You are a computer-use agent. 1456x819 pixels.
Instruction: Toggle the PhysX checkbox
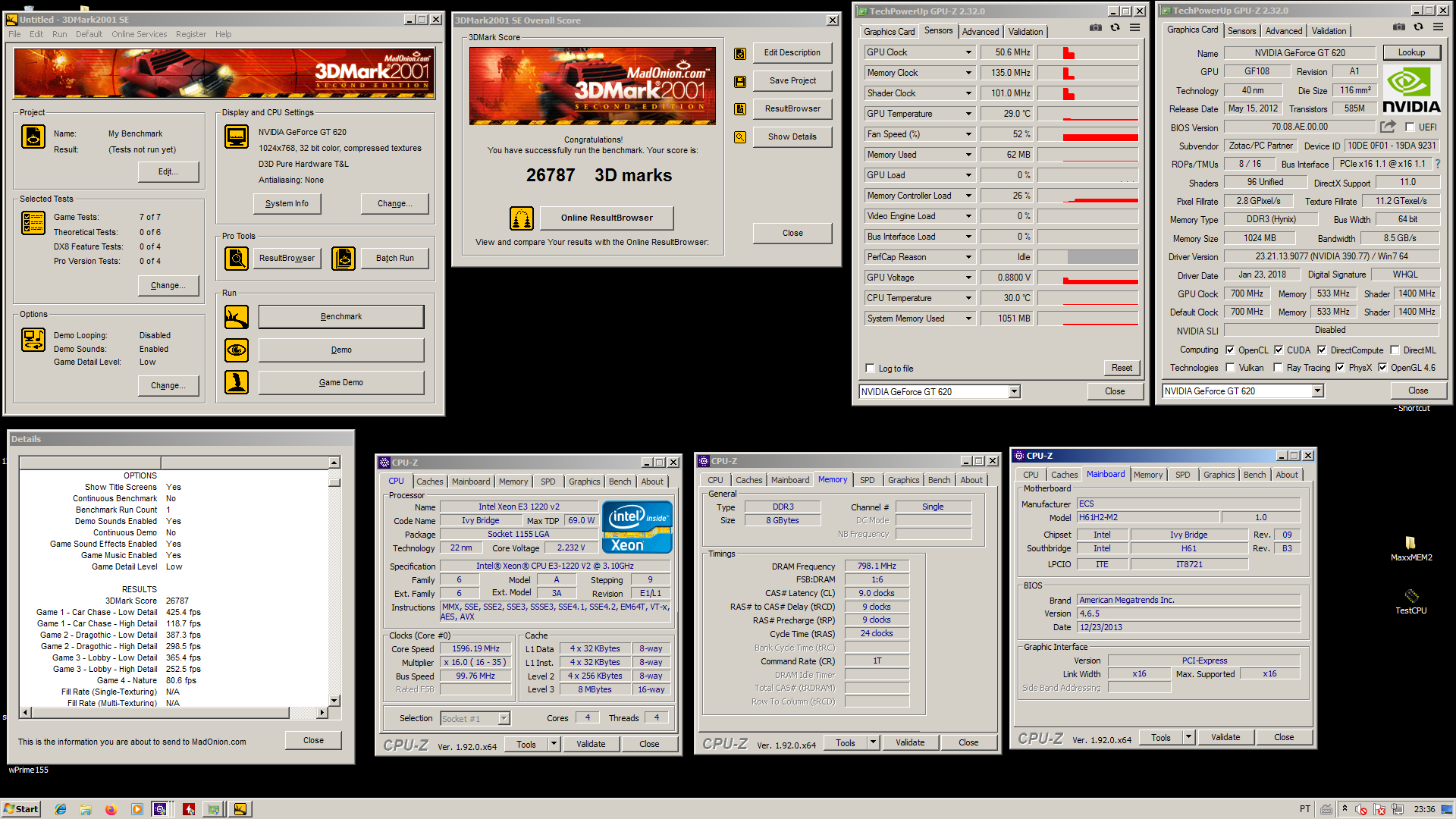1340,368
